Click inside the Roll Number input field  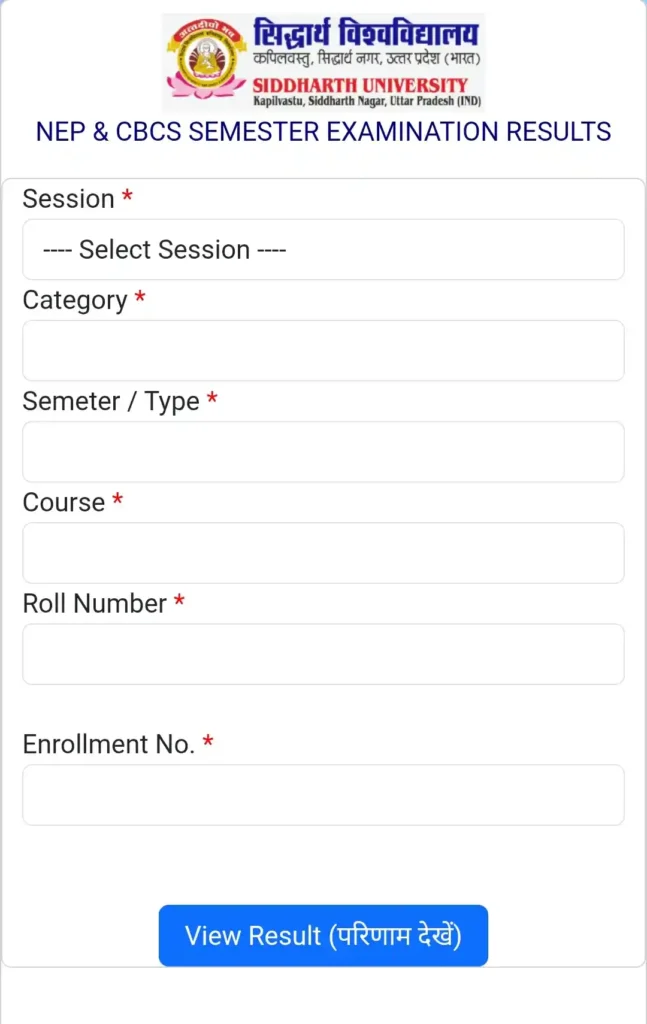(x=323, y=653)
